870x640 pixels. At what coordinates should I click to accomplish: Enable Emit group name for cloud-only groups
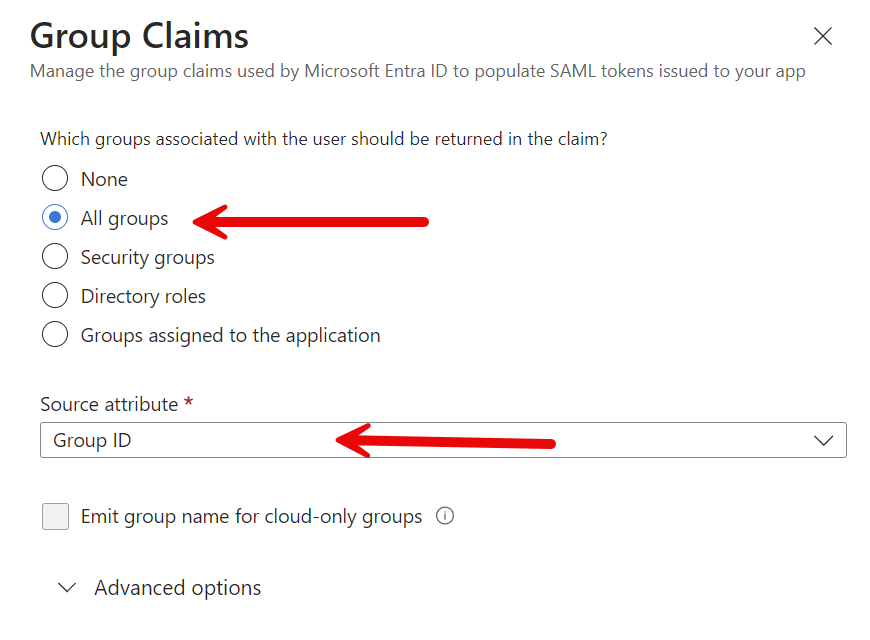click(55, 516)
